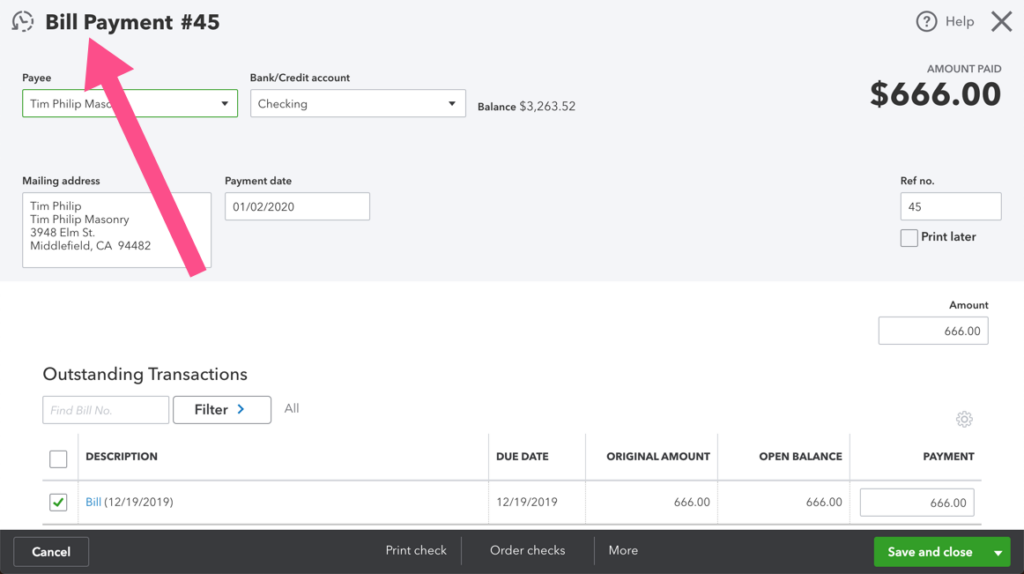Click the All filter label
The height and width of the screenshot is (574, 1024).
click(292, 408)
